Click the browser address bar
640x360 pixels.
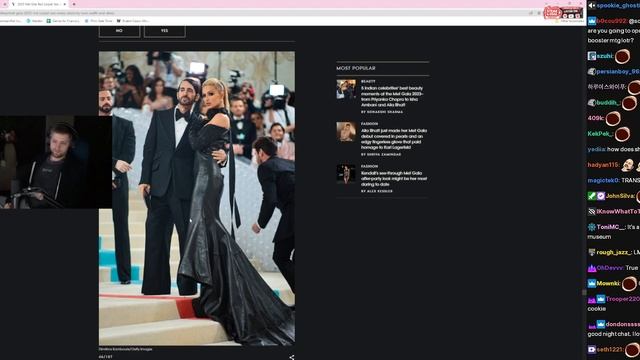pos(261,13)
